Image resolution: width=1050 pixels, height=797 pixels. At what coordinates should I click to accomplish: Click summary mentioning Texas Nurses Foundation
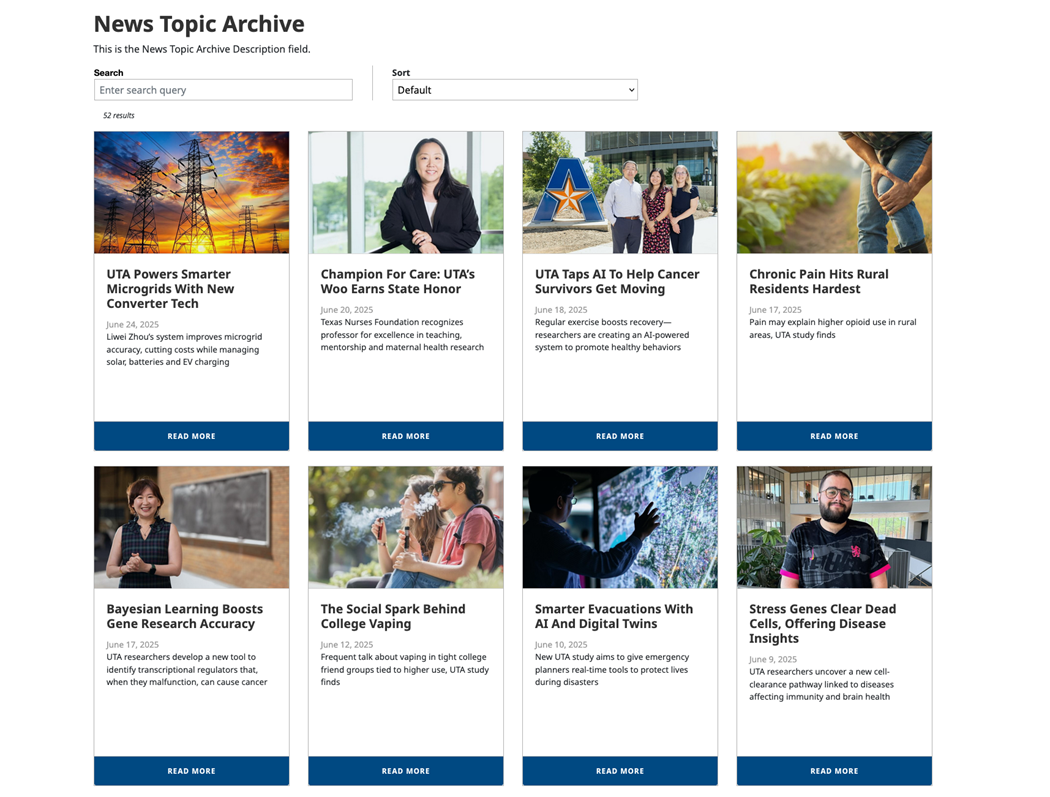coord(402,334)
